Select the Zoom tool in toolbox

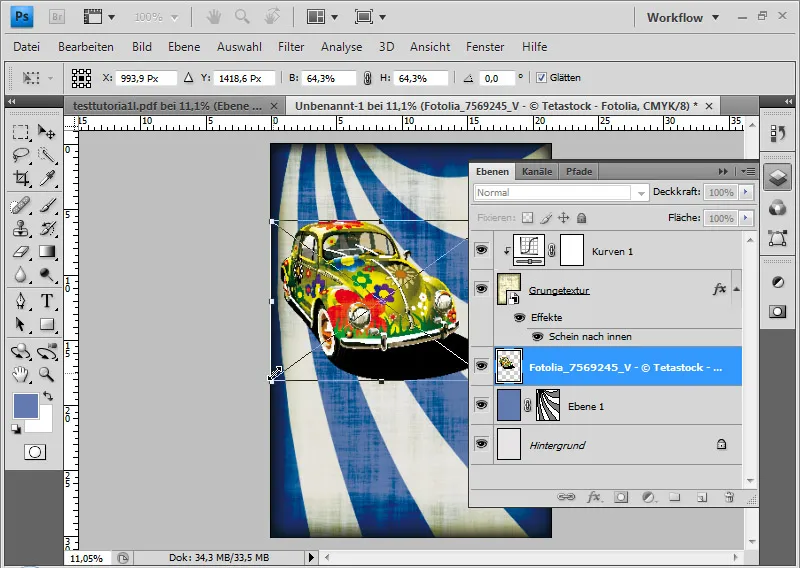pos(47,375)
